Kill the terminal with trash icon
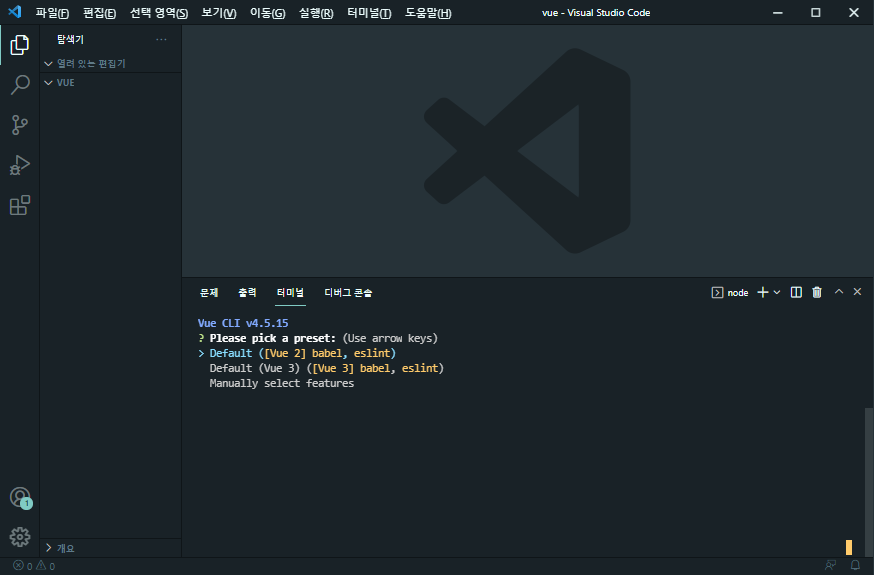Image resolution: width=874 pixels, height=575 pixels. 817,293
